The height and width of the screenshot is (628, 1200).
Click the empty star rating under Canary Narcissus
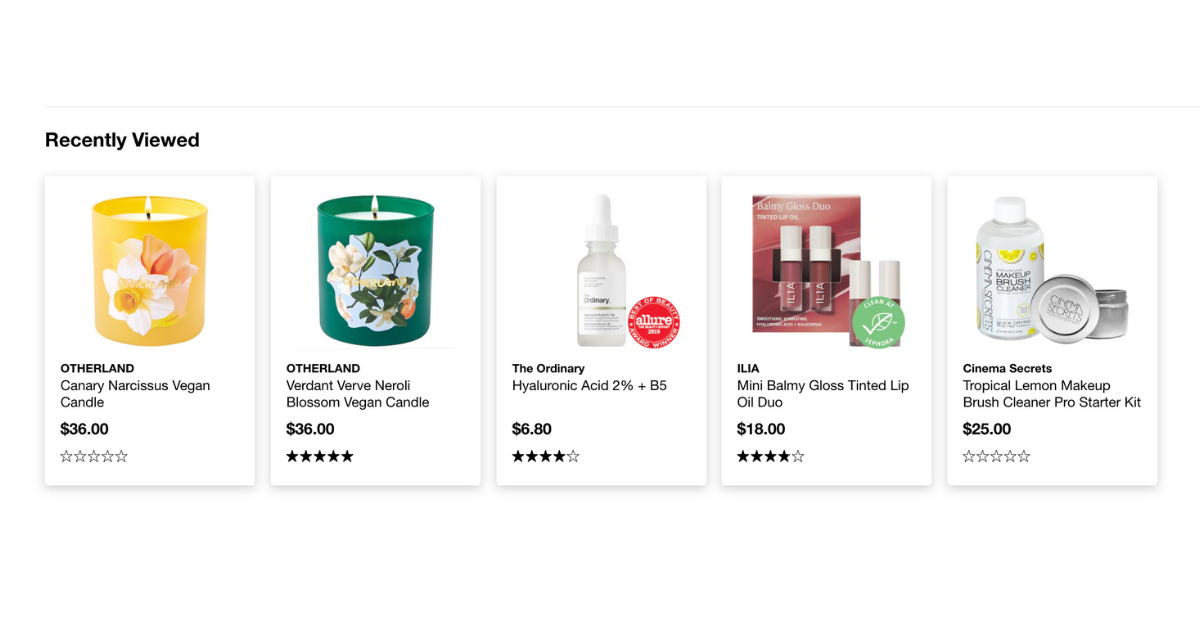tap(94, 456)
